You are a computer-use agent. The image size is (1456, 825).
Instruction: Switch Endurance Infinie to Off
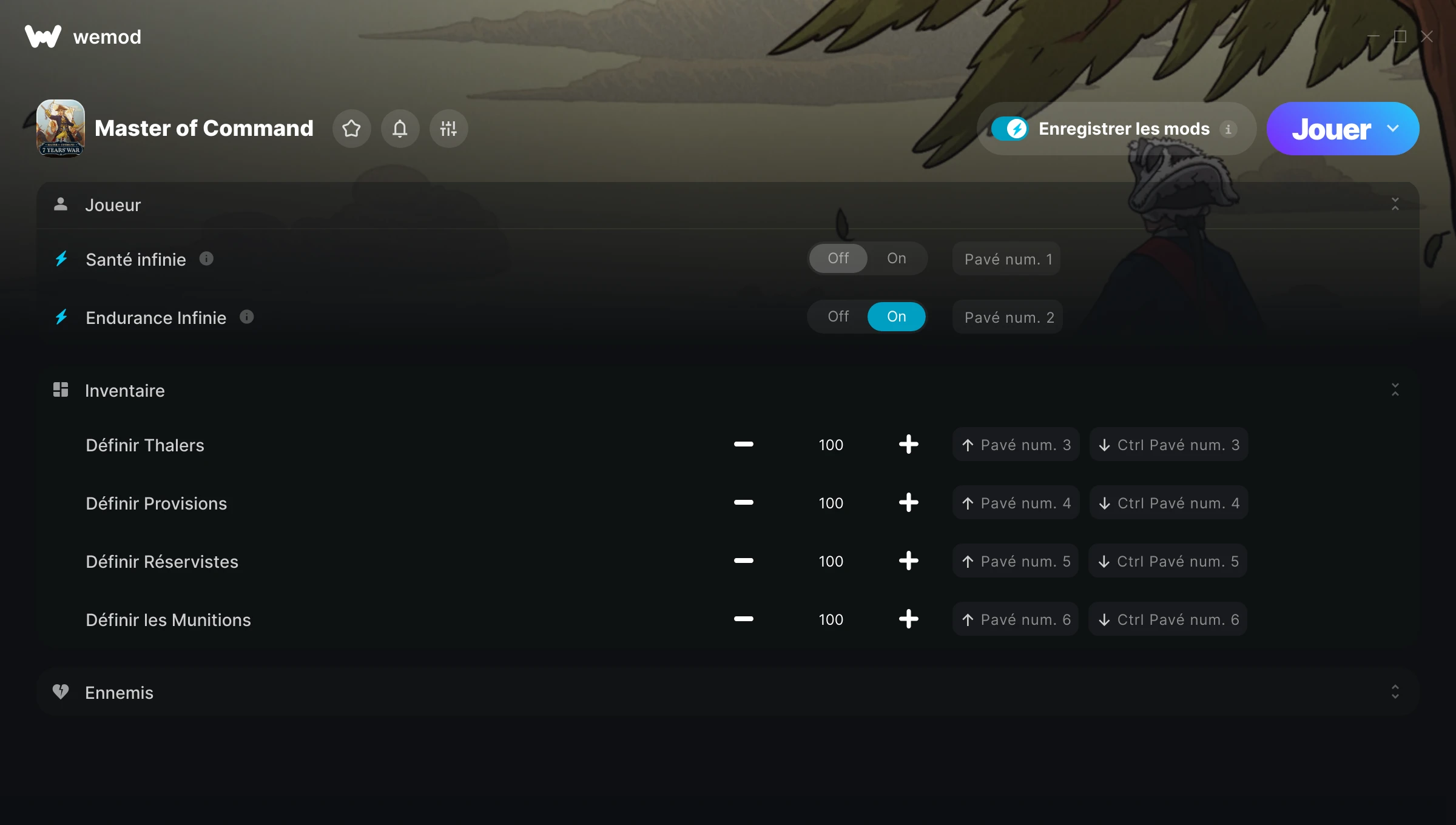(838, 317)
